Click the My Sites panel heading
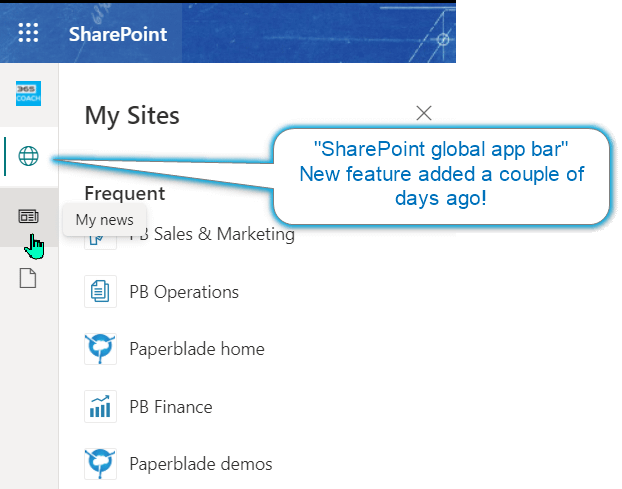Screen dimensions: 622x489 tap(132, 115)
